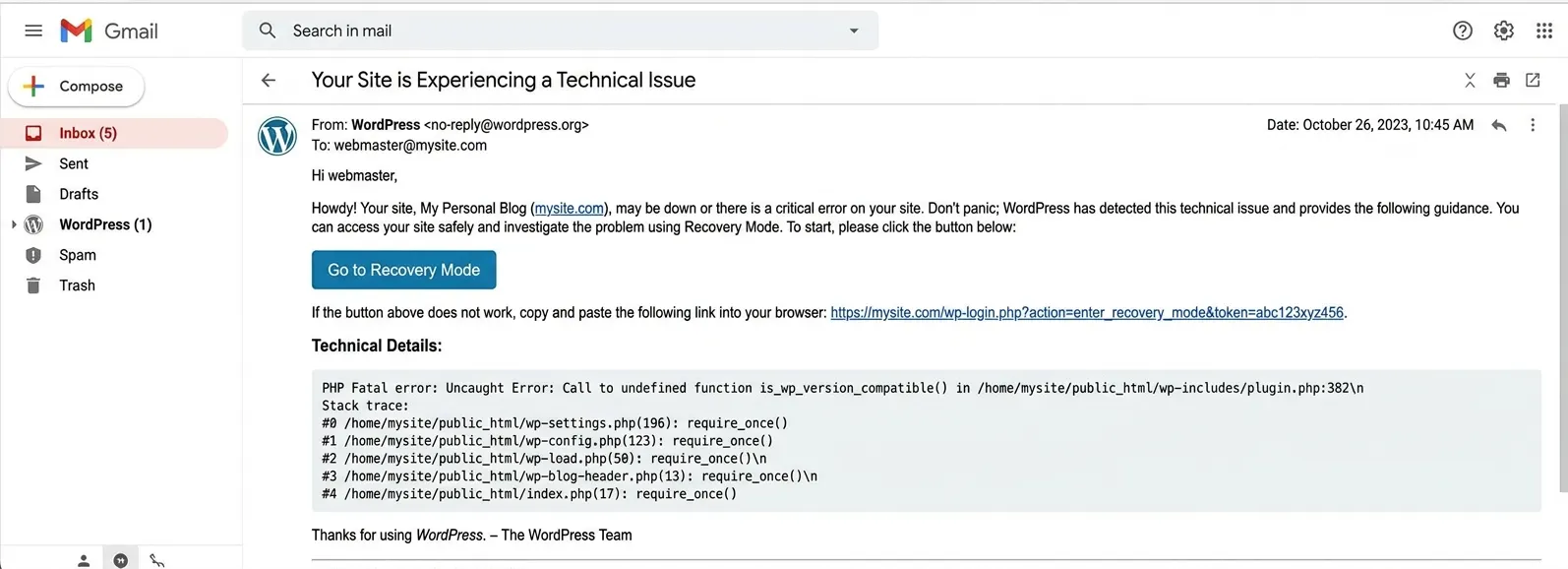Click the date October 26, 2023

1370,125
